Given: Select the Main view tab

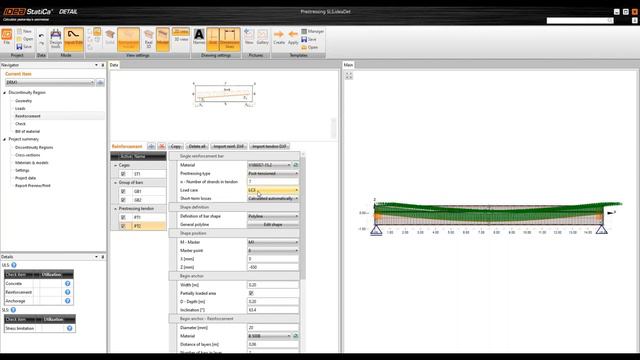Looking at the screenshot, I should pyautogui.click(x=348, y=65).
